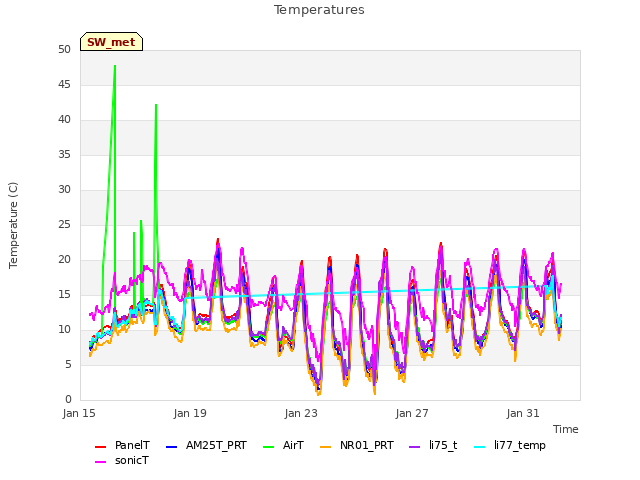Click the orange NR01_PRT color marker
This screenshot has width=640, height=480.
coord(325,447)
